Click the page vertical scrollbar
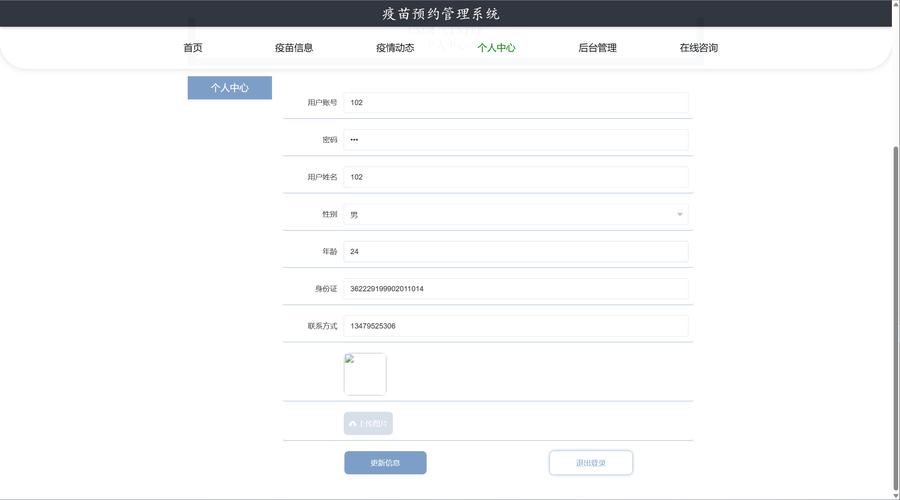This screenshot has height=500, width=900. pyautogui.click(x=896, y=316)
